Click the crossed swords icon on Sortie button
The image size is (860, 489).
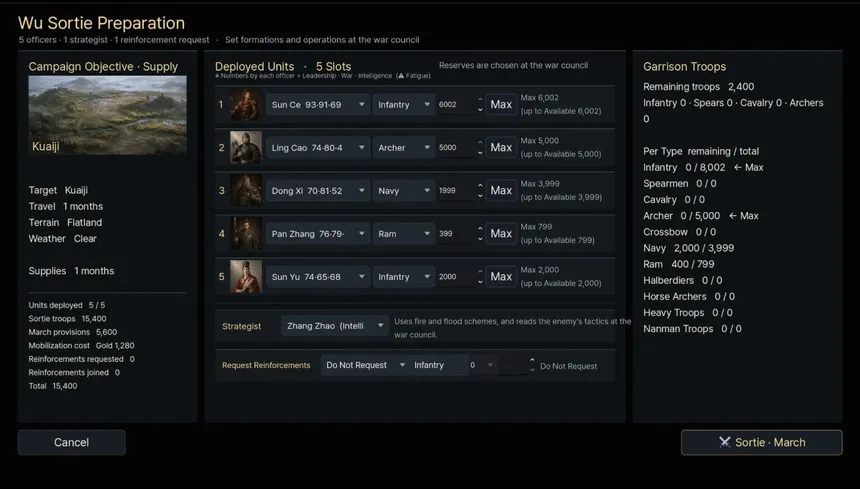coord(725,442)
